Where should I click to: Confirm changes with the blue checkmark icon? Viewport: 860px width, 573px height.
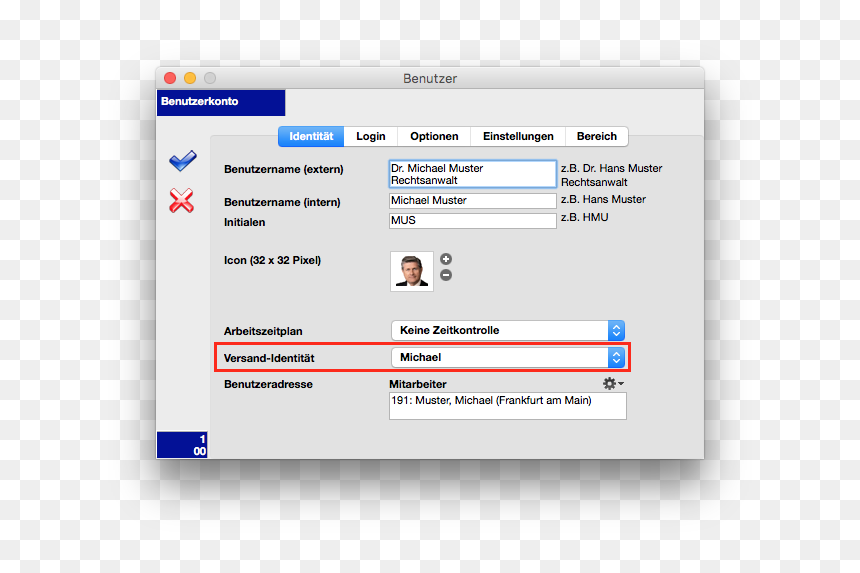point(183,160)
